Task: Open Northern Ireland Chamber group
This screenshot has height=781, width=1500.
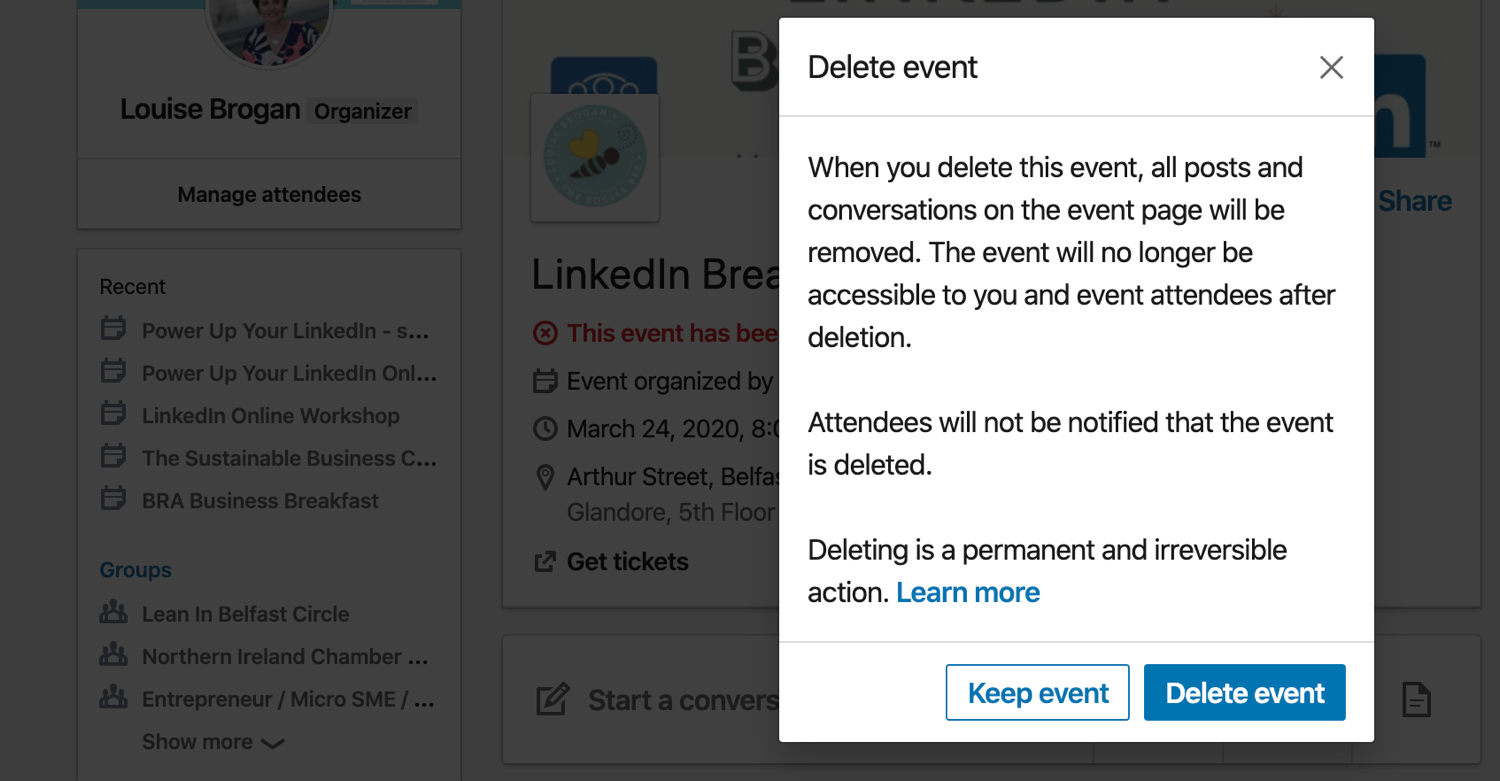Action: [285, 657]
